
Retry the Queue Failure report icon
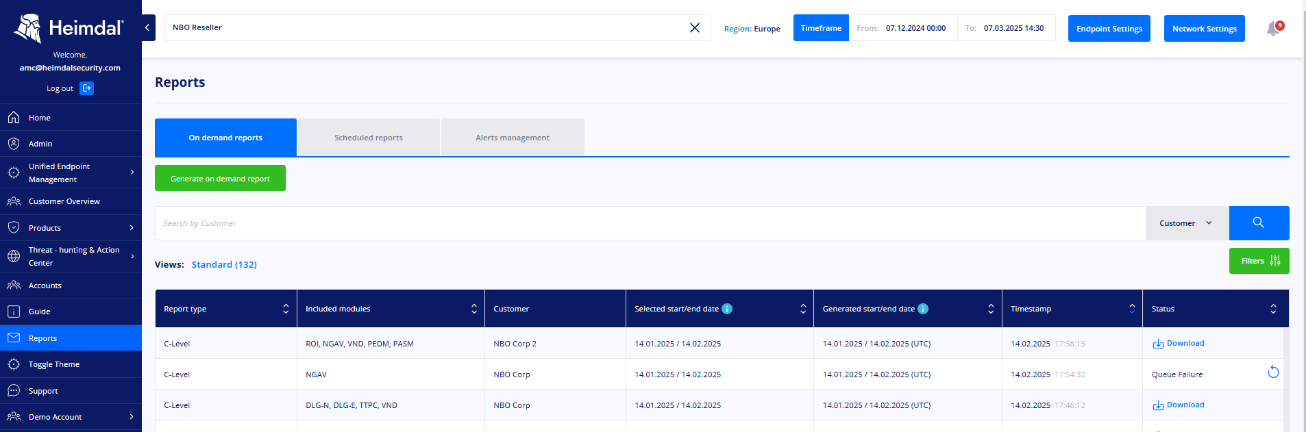(1273, 373)
